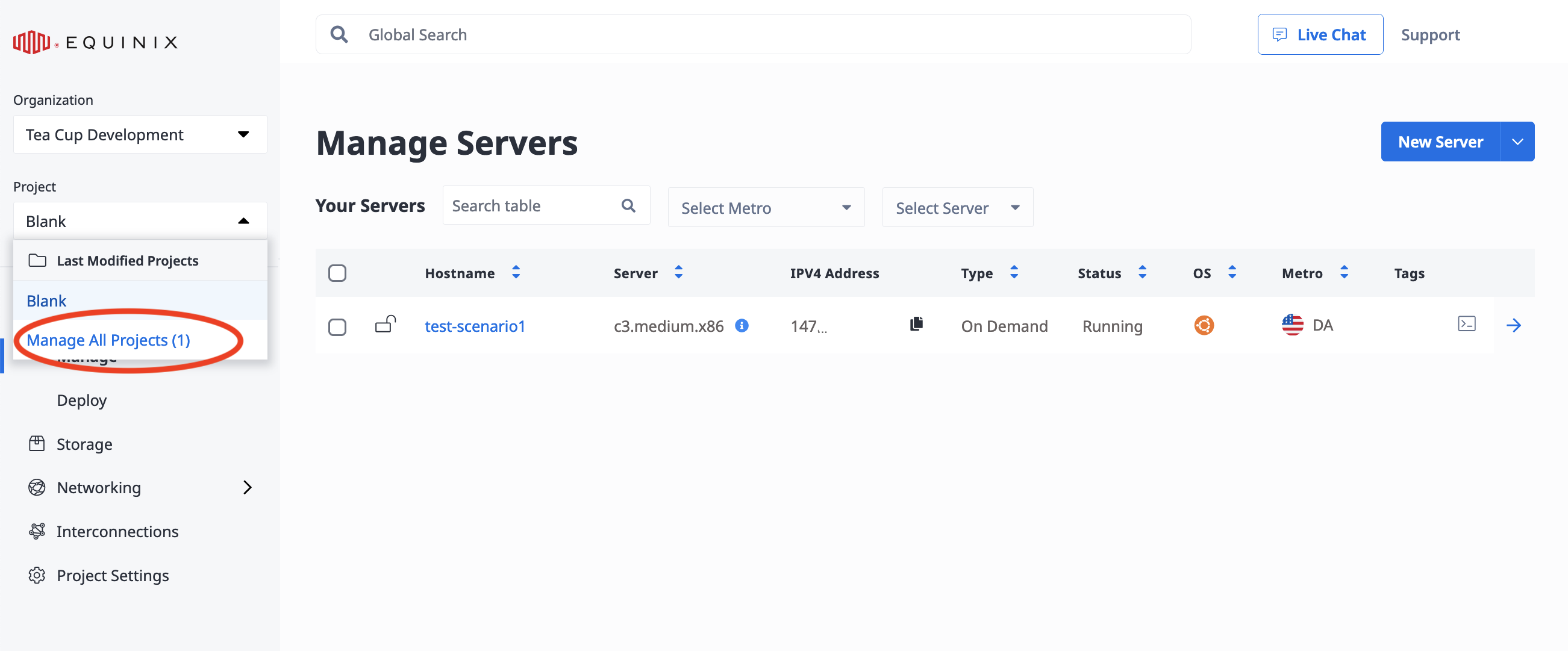
Task: Click the unlock icon for test-scenario1
Action: click(x=386, y=324)
